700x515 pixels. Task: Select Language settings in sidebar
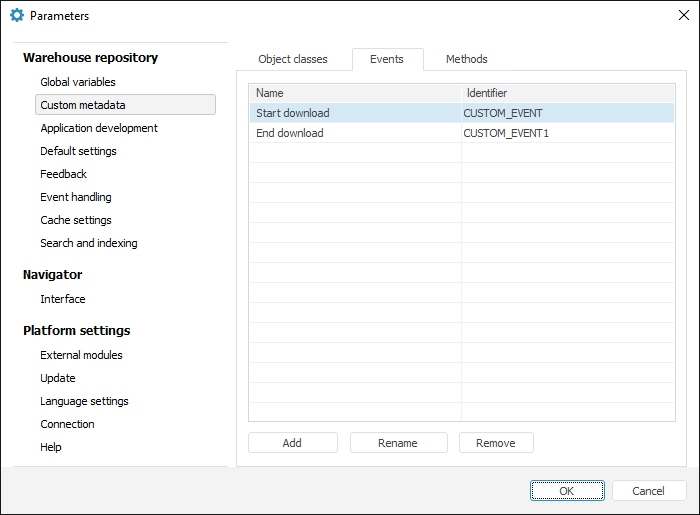pyautogui.click(x=84, y=401)
